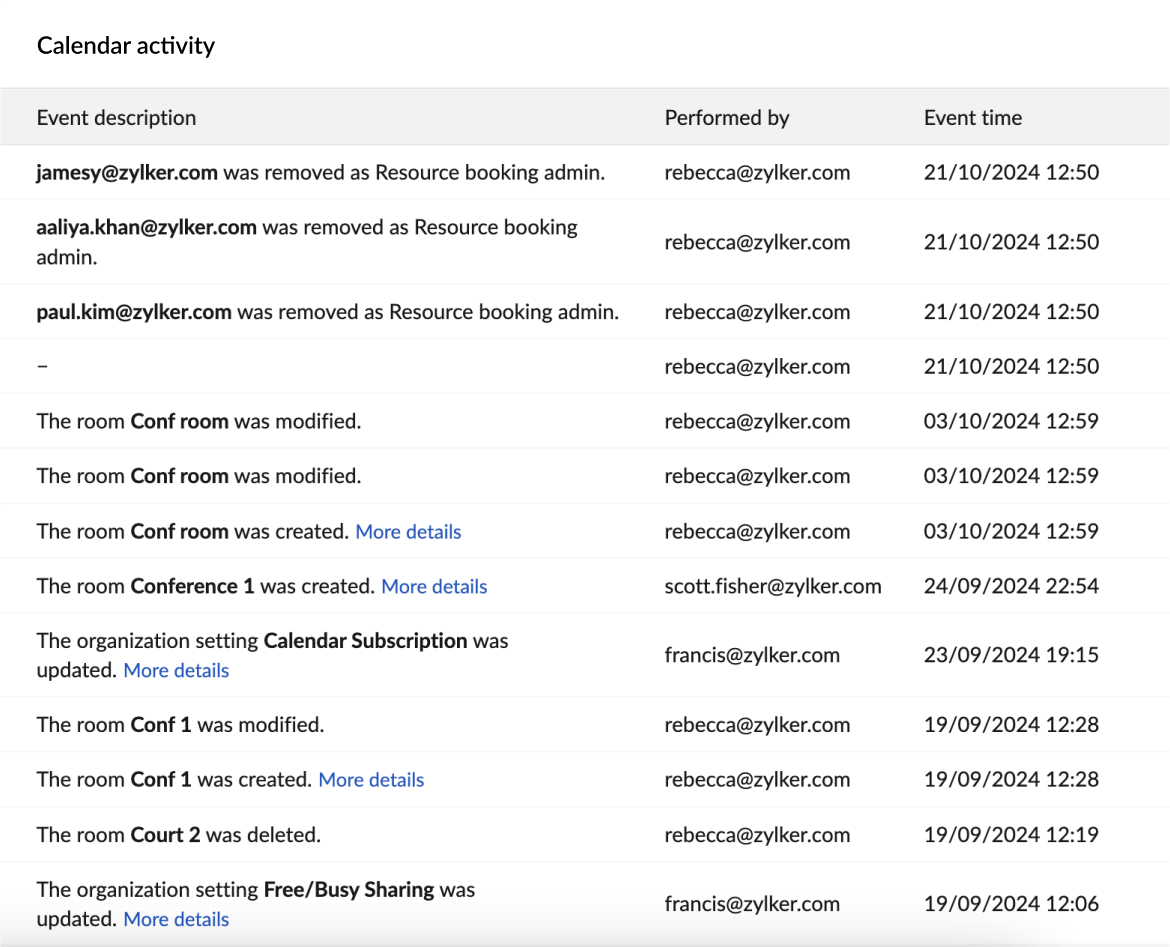Select the jamesy@zylker.com bold email text
Image resolution: width=1170 pixels, height=947 pixels.
(x=127, y=173)
